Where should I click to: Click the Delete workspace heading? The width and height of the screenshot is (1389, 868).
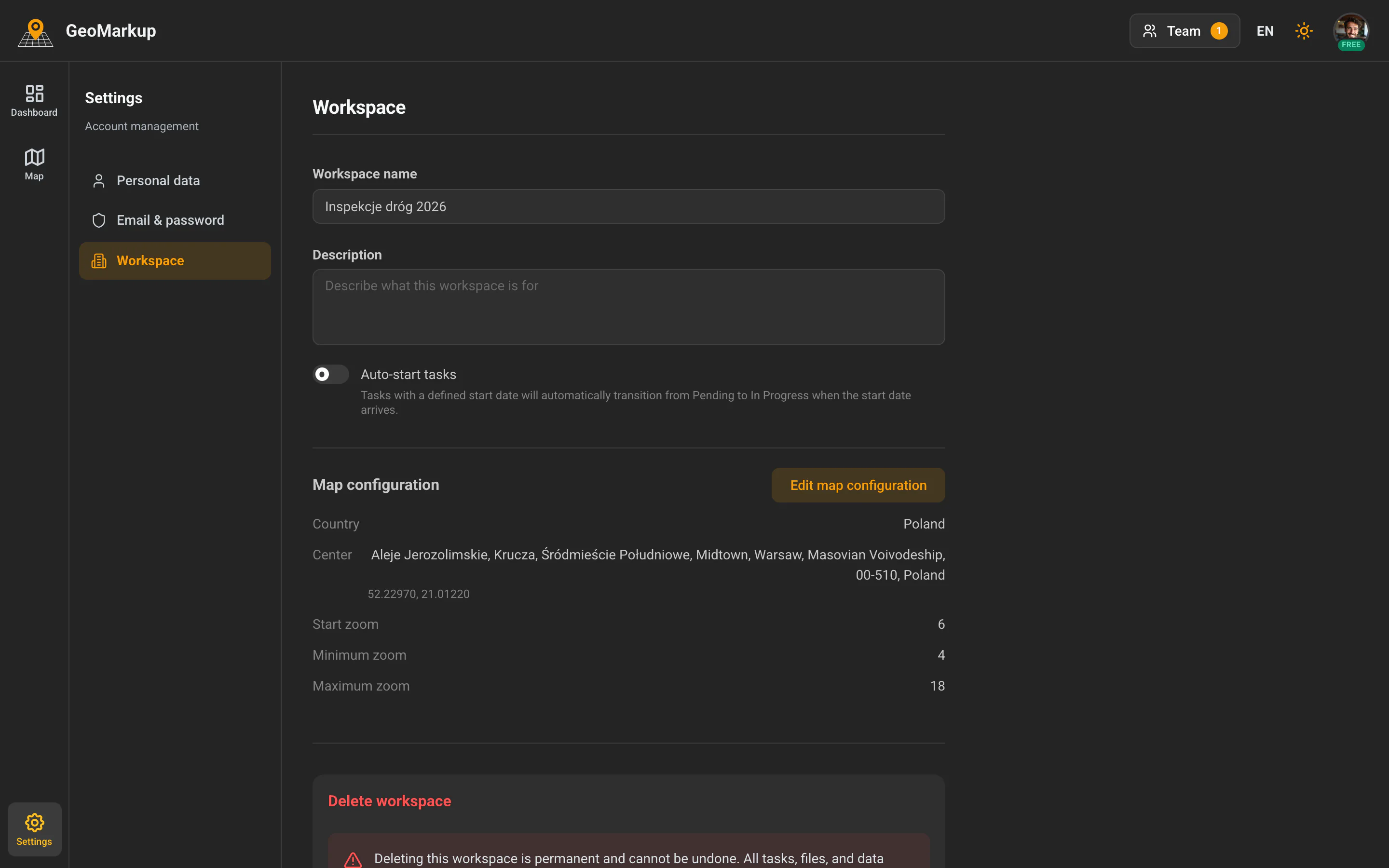coord(390,801)
